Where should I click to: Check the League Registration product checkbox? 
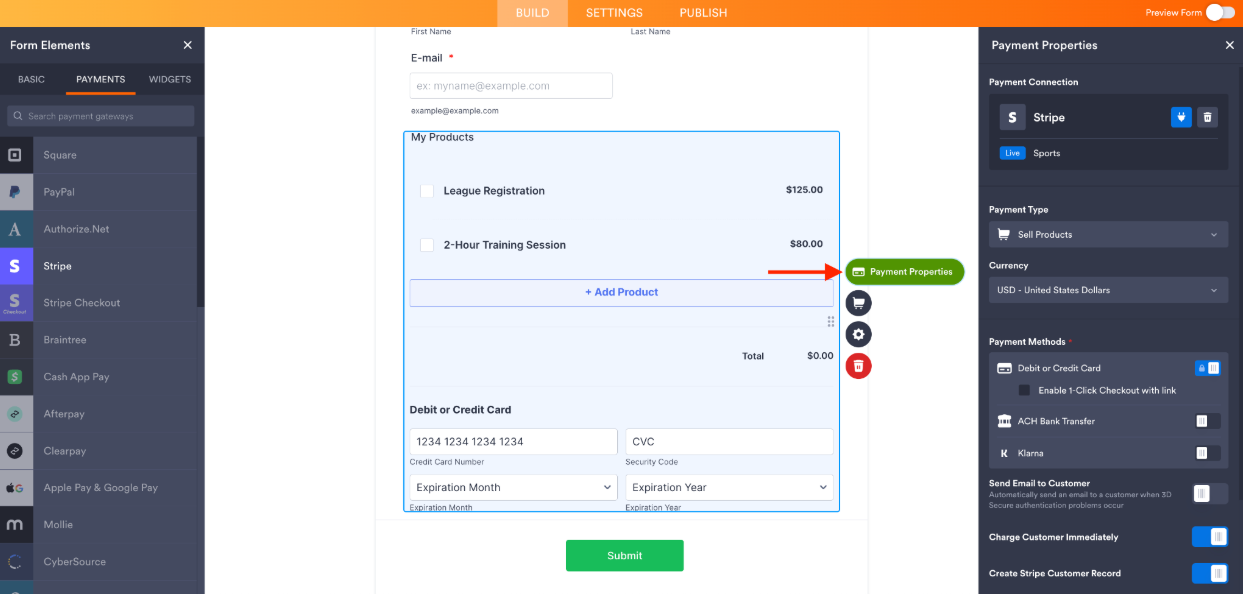click(x=427, y=191)
